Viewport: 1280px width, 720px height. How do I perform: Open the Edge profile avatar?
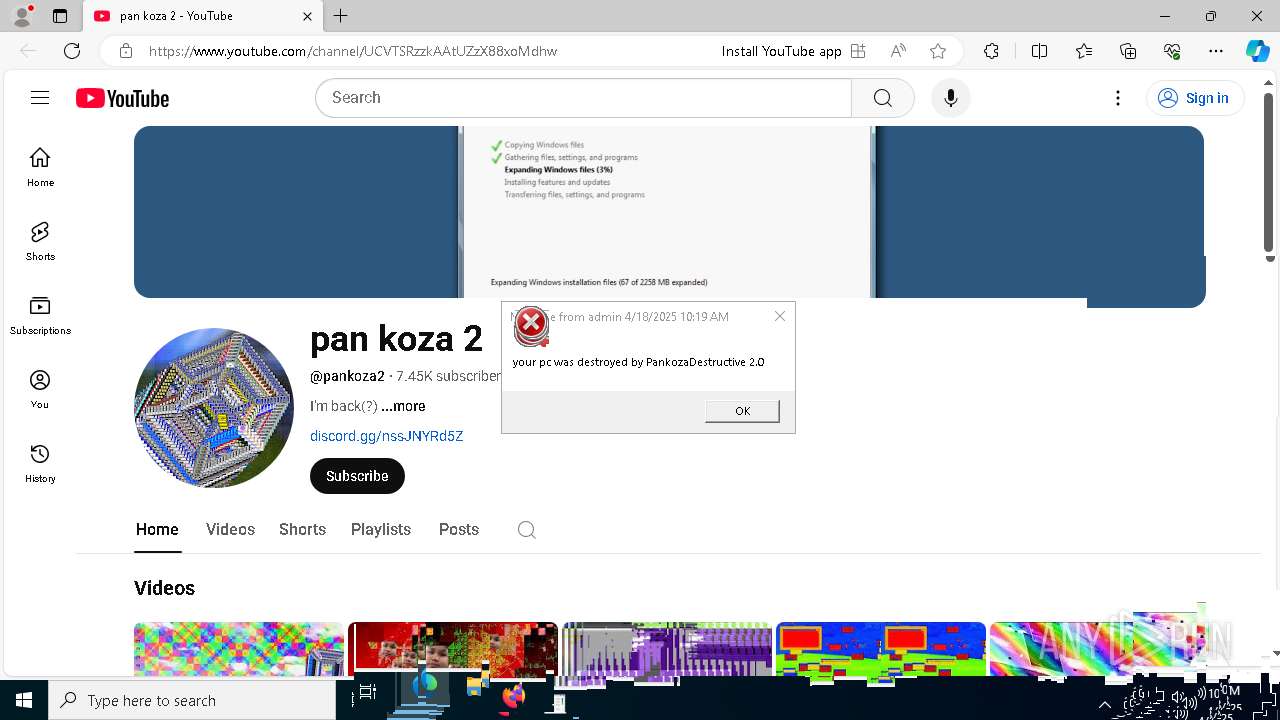click(22, 16)
